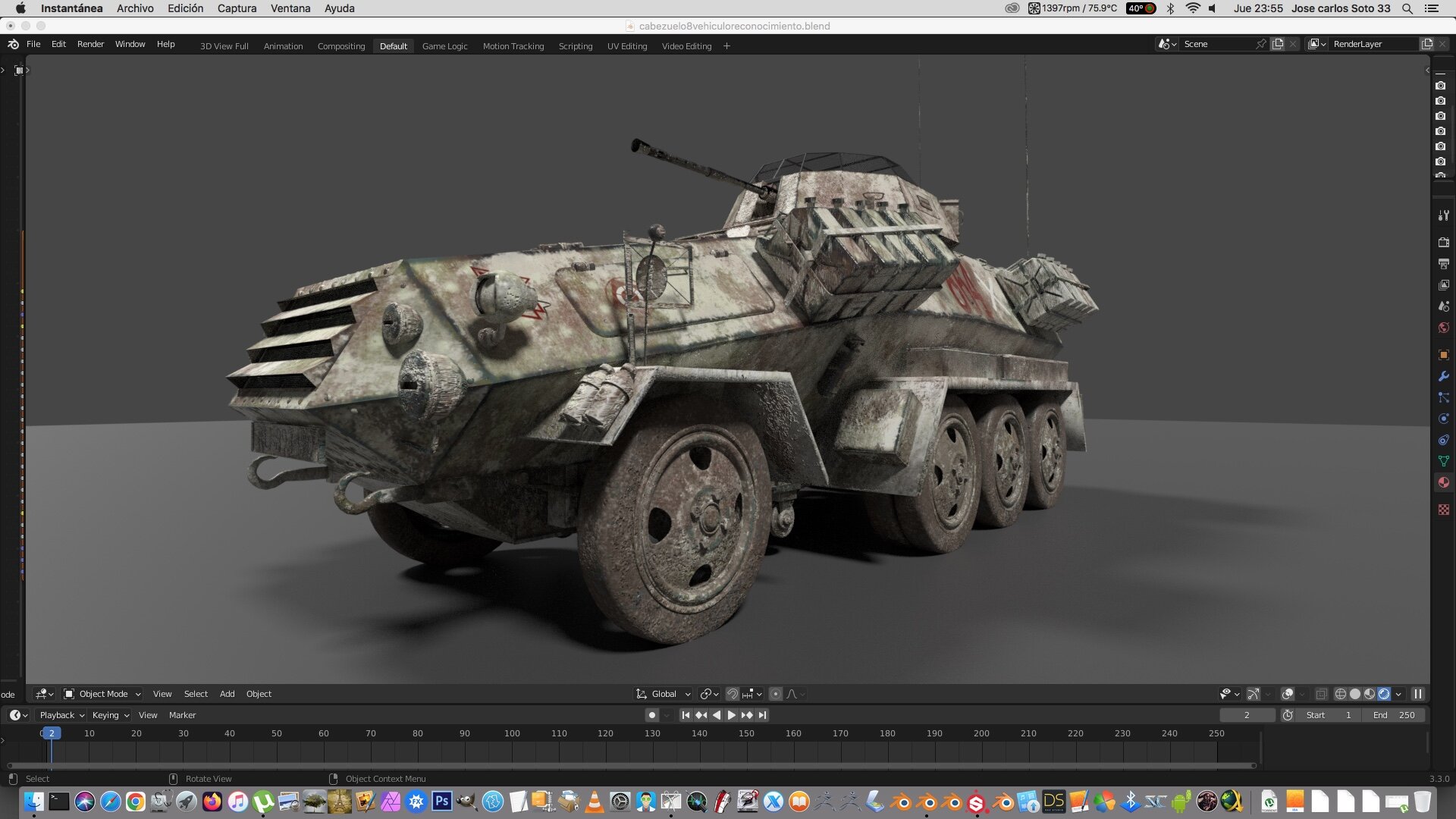Open Finder from the Dock
The width and height of the screenshot is (1456, 819).
coord(33,801)
